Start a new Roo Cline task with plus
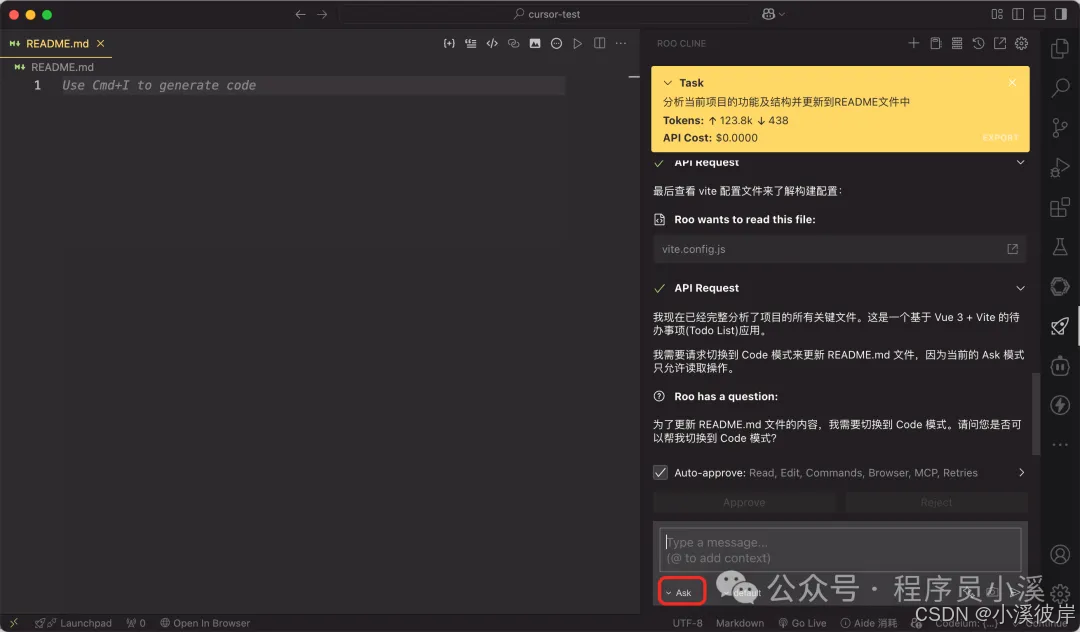Viewport: 1080px width, 632px height. (913, 43)
